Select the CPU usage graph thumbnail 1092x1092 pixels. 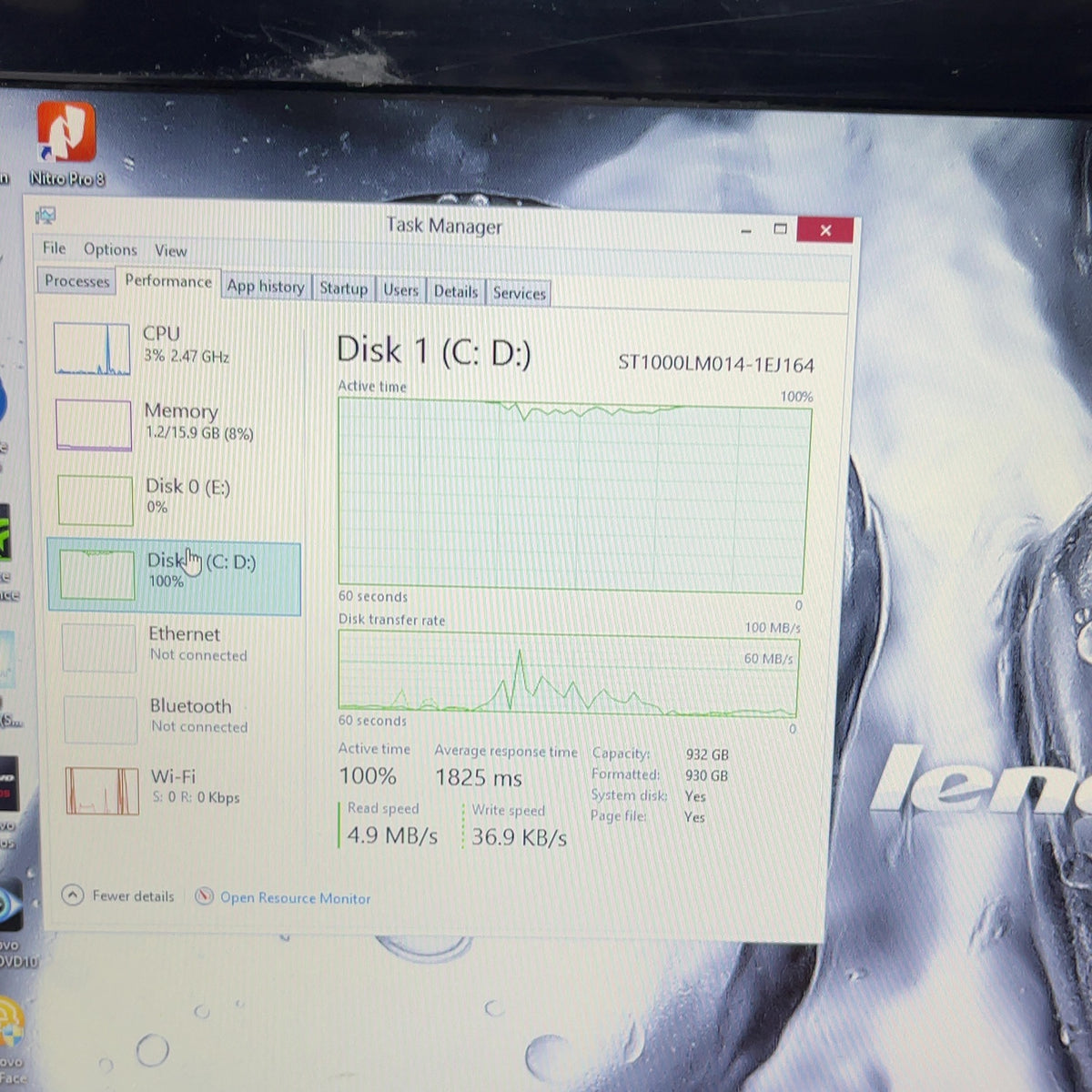[x=92, y=349]
